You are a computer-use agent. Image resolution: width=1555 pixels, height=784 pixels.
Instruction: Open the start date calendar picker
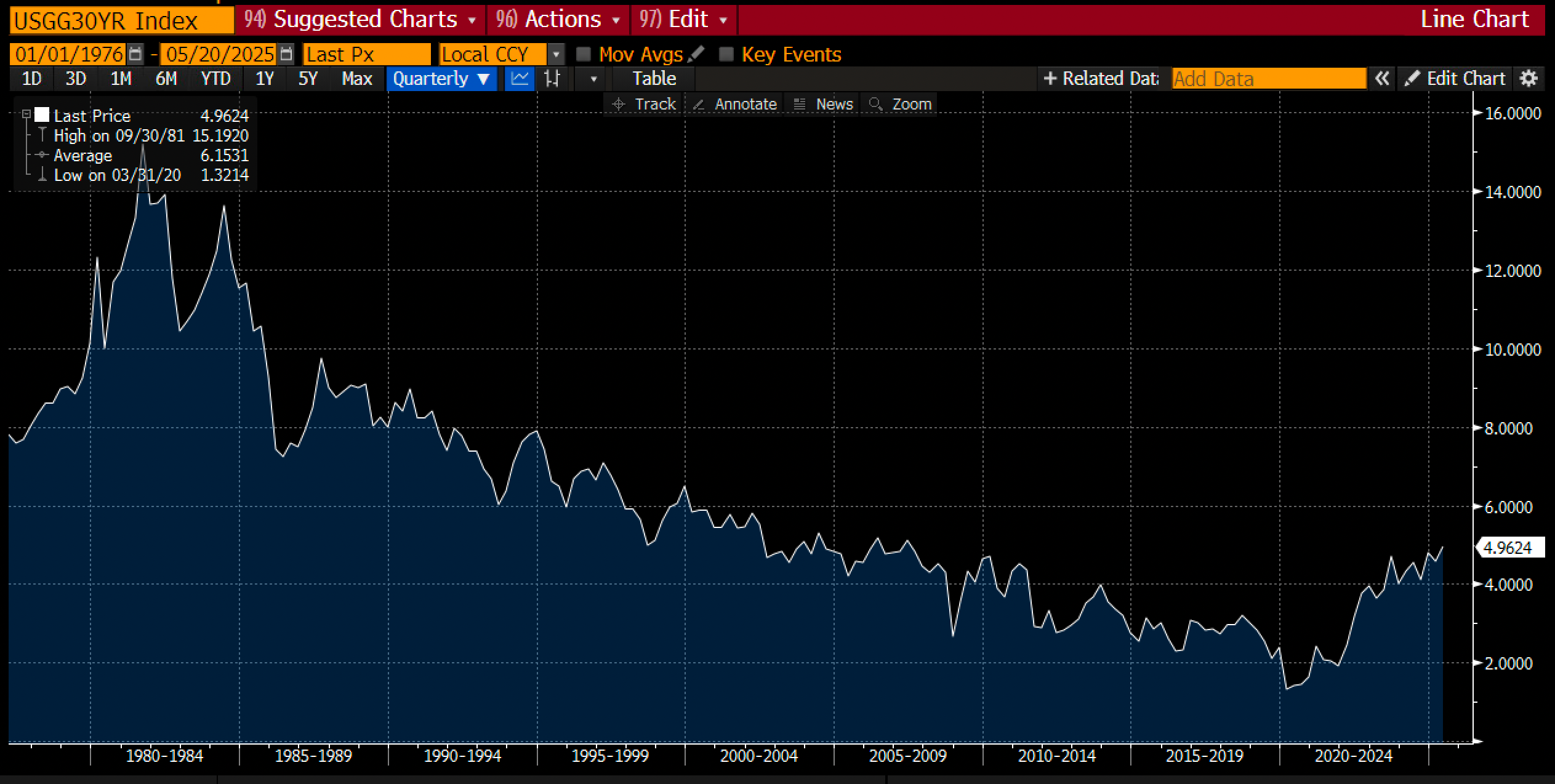[135, 54]
